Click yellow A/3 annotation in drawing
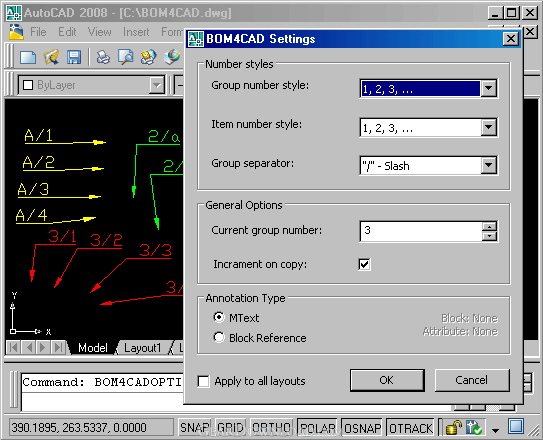543x440 pixels. tap(33, 189)
